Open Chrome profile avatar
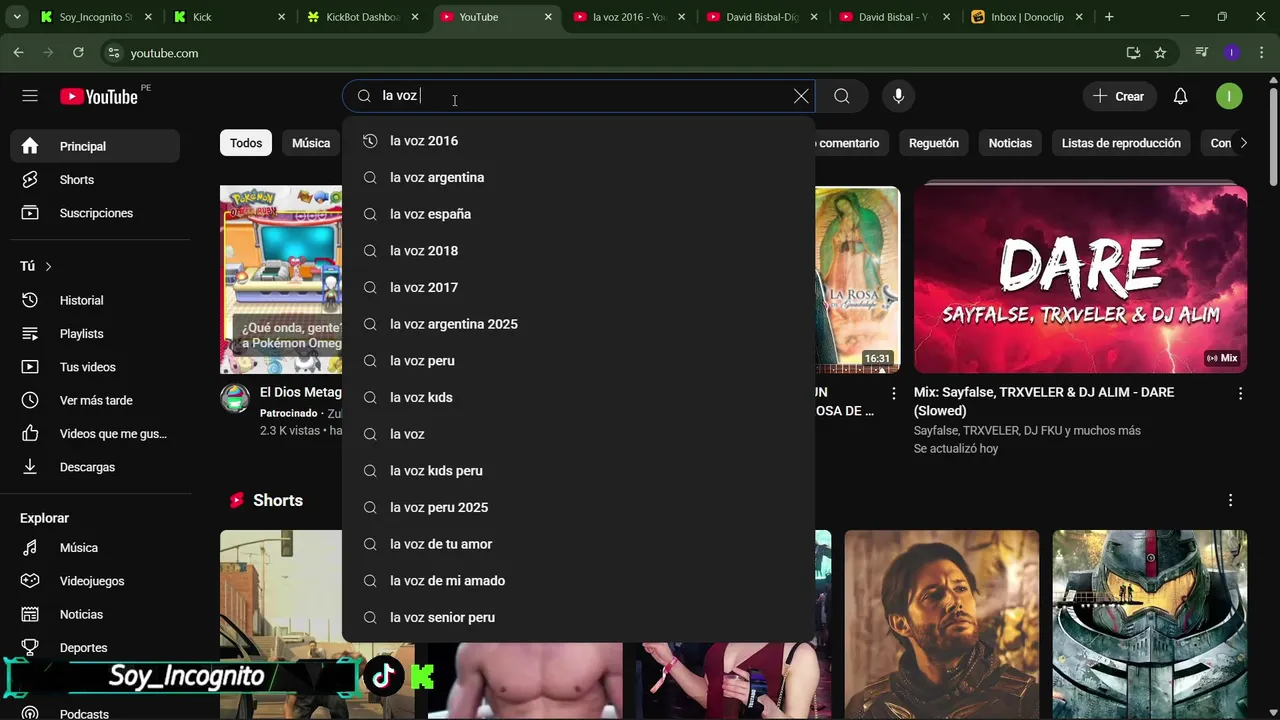 (1232, 53)
